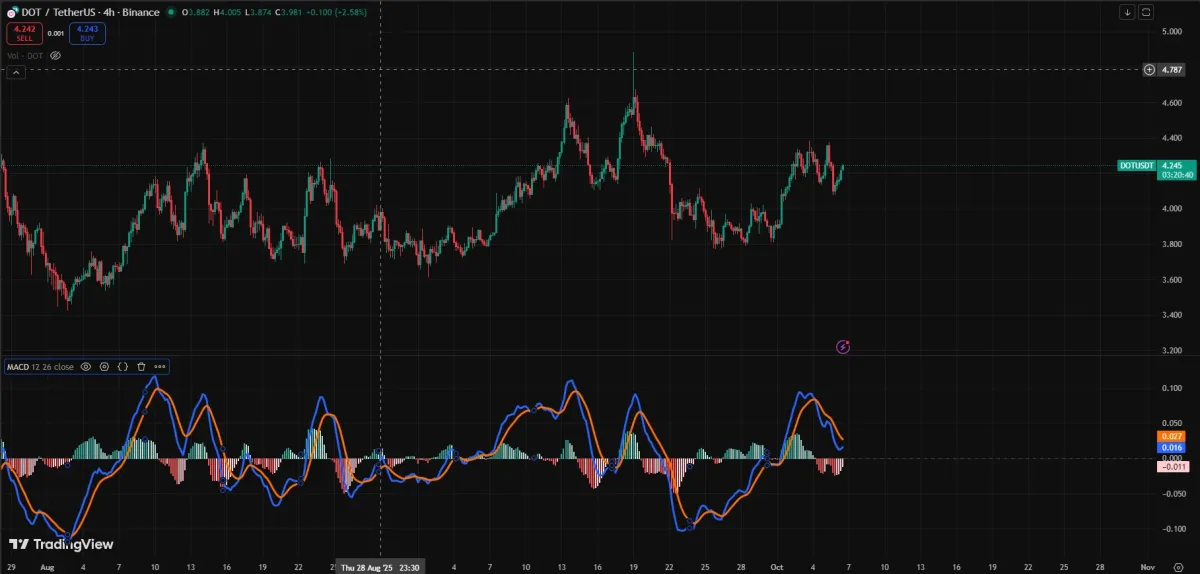Click the 0.001 spread value
This screenshot has width=1200, height=574.
point(56,33)
